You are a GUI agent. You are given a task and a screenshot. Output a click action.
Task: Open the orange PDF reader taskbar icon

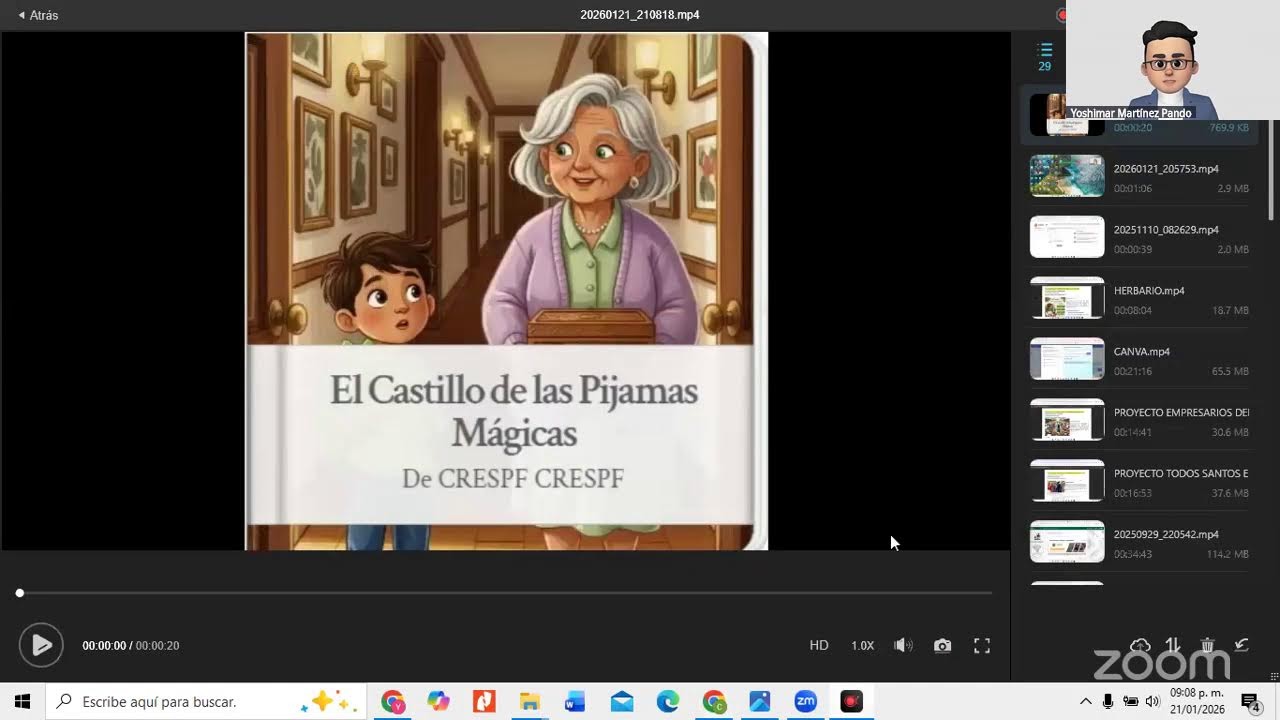(x=484, y=702)
